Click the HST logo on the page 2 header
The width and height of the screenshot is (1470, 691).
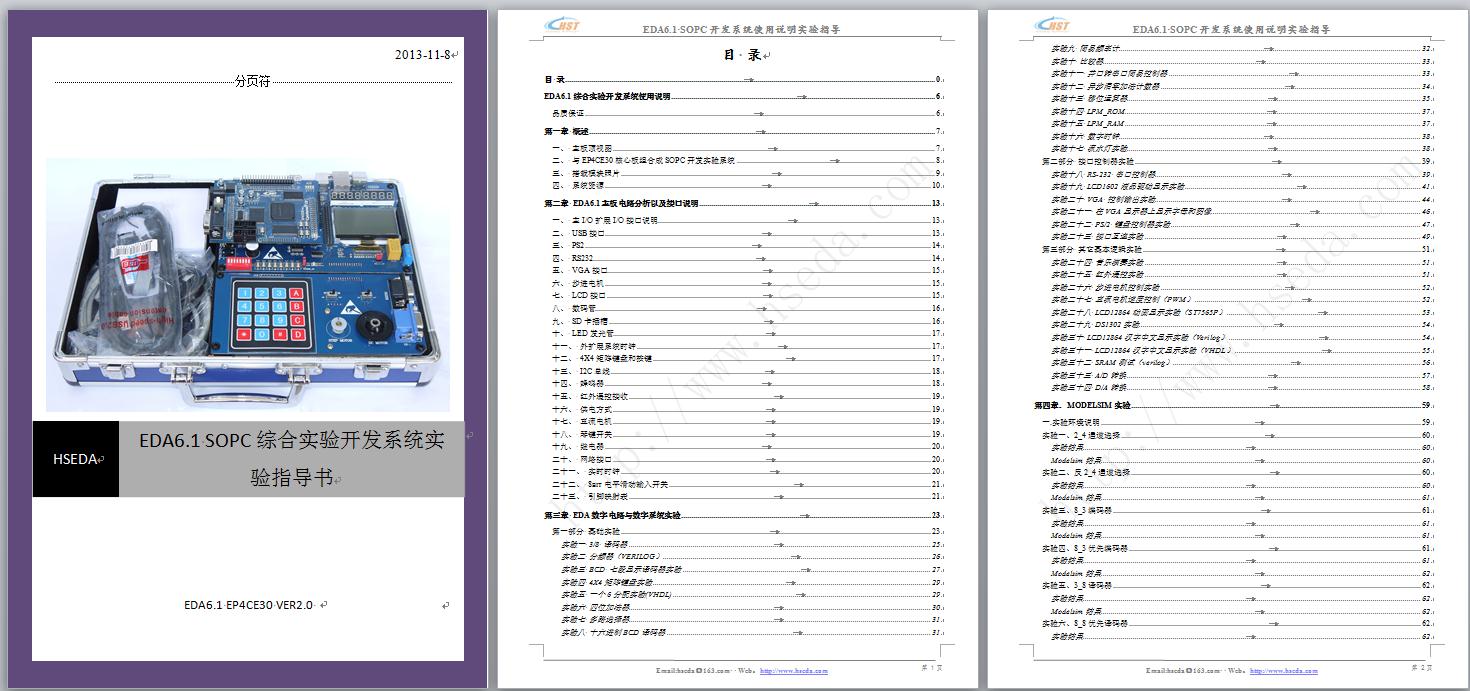click(x=1053, y=26)
